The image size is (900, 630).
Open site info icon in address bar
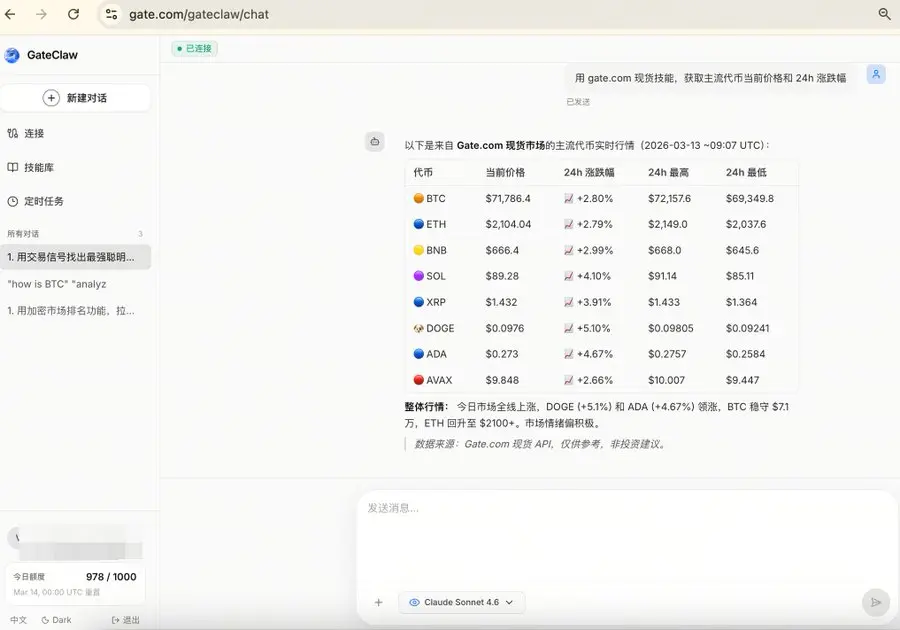pyautogui.click(x=111, y=14)
